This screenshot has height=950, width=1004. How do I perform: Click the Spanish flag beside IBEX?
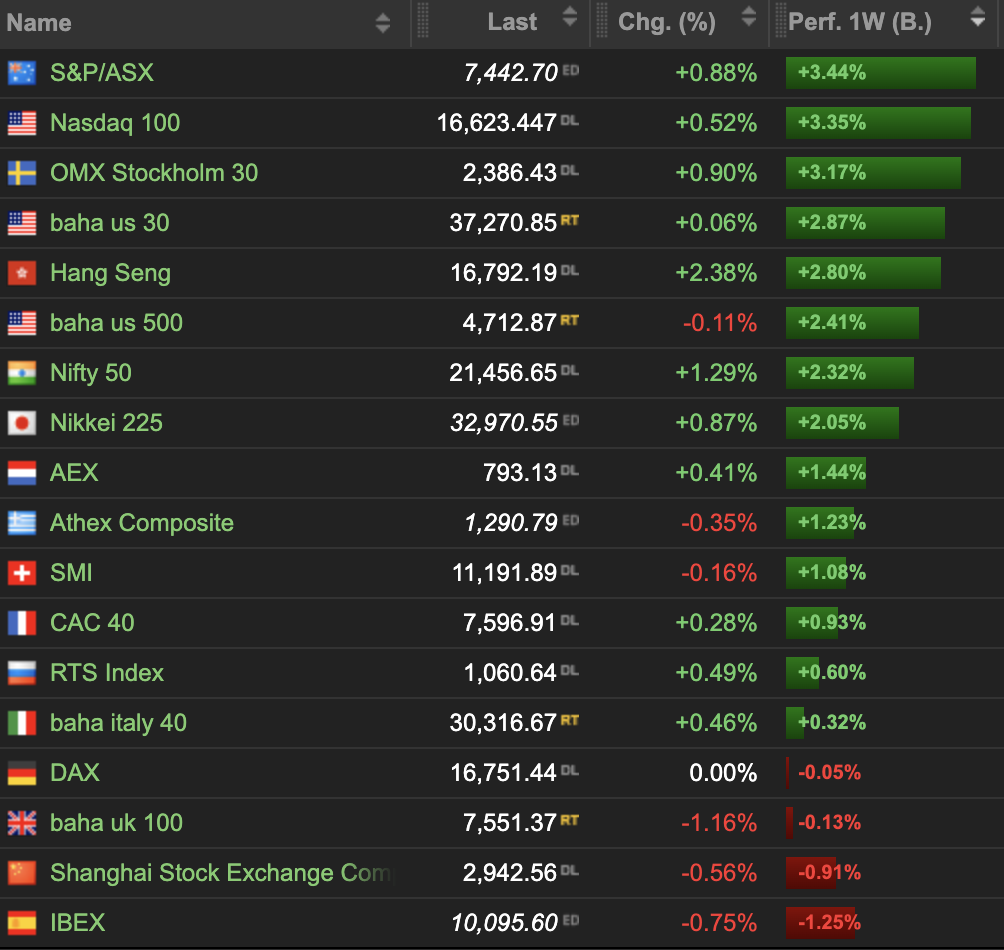pyautogui.click(x=22, y=922)
